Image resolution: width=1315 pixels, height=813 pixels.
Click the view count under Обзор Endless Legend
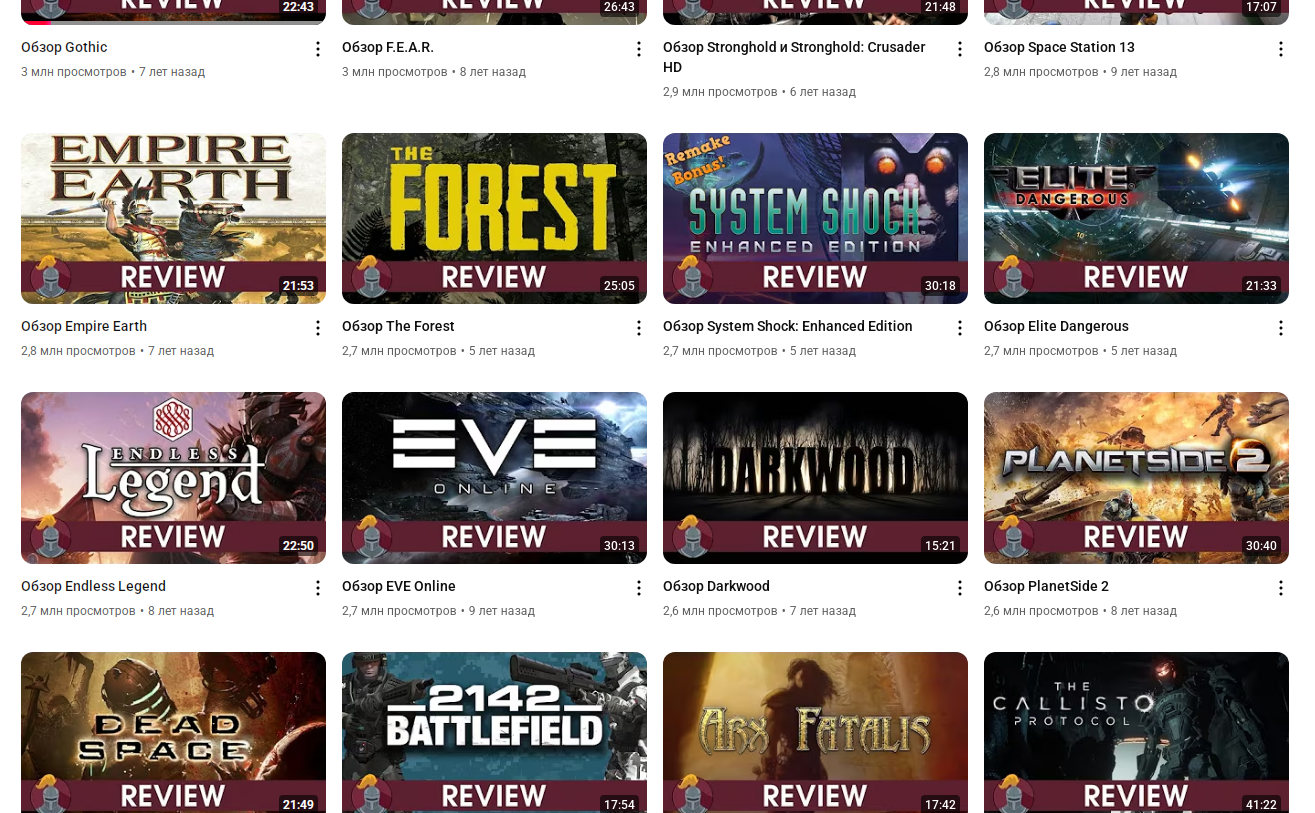coord(78,611)
